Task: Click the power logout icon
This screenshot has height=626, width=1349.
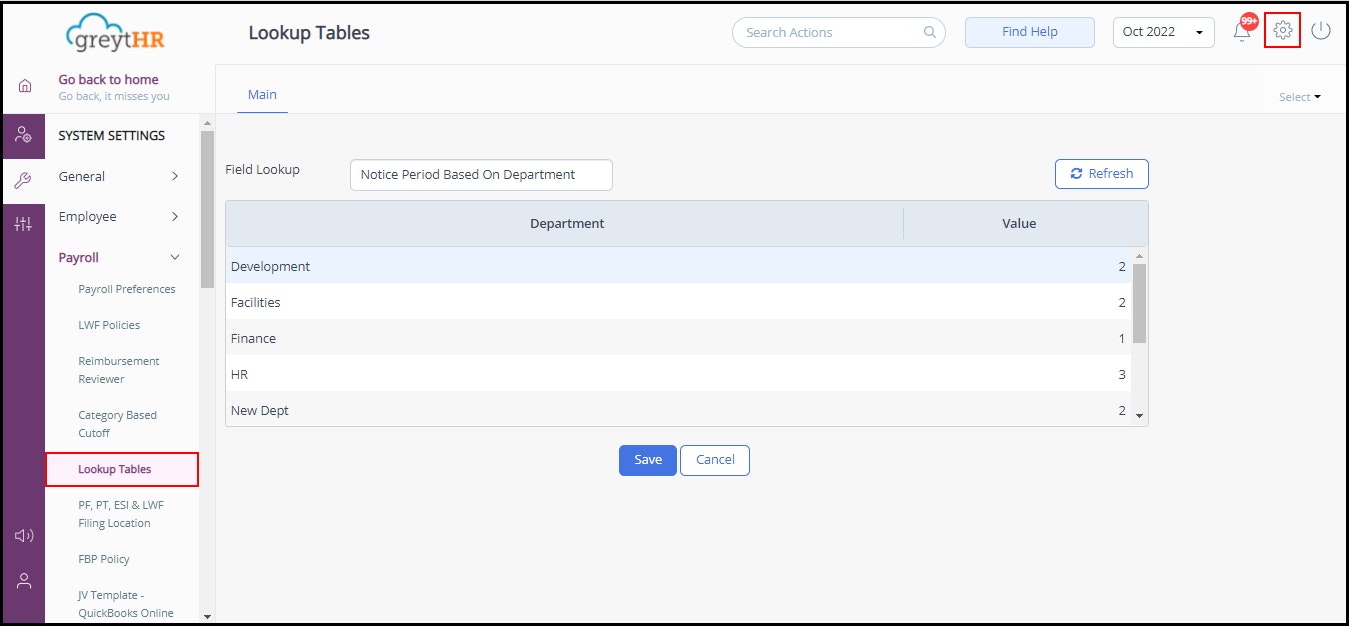Action: [x=1321, y=31]
